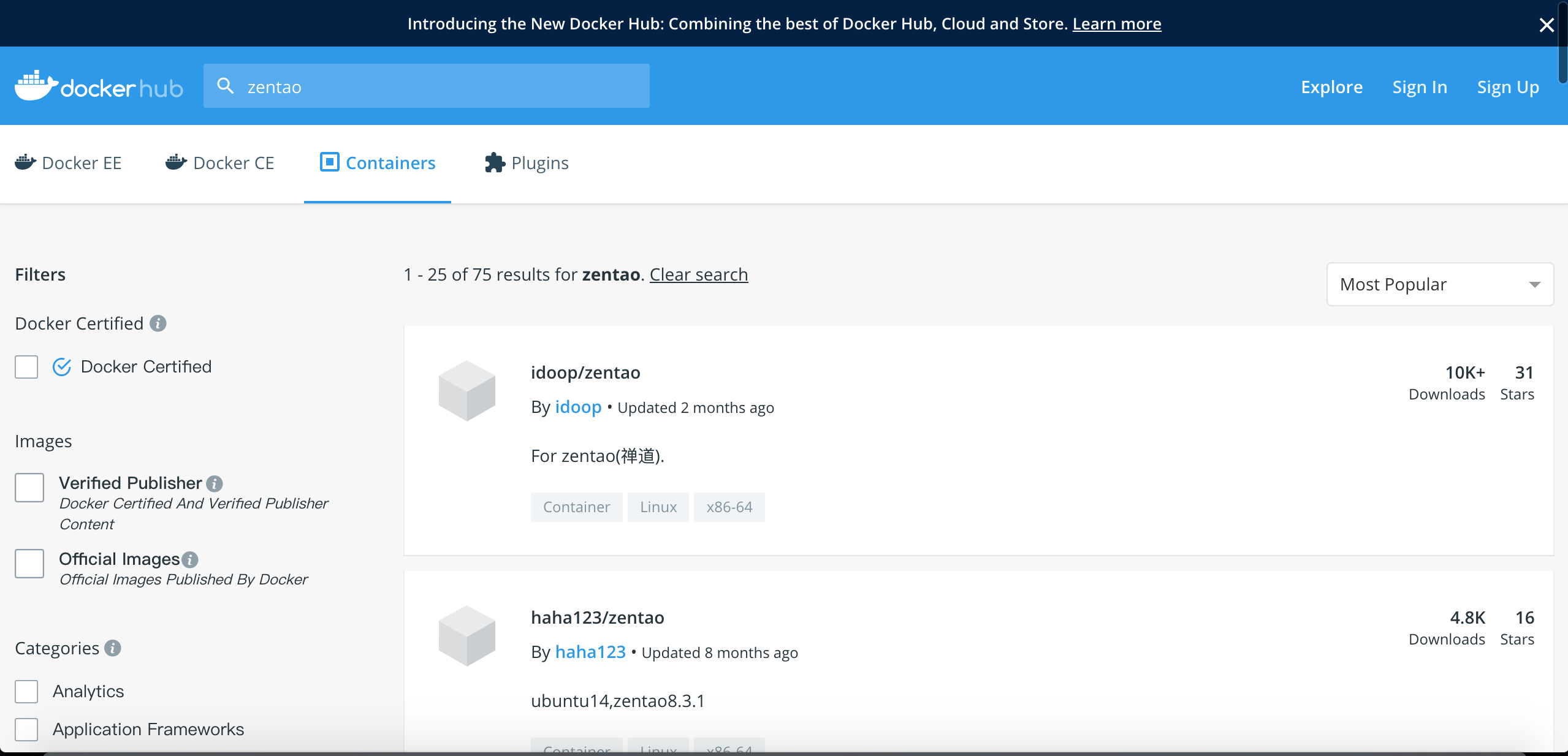
Task: Check the Official Images filter
Action: pyautogui.click(x=29, y=564)
